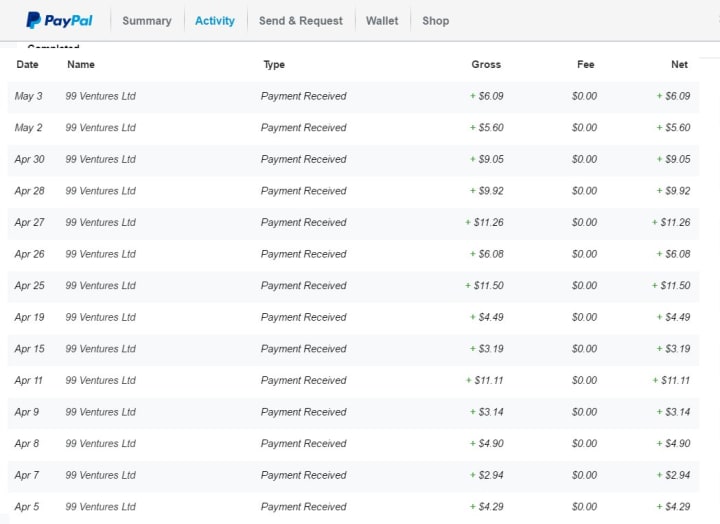The height and width of the screenshot is (524, 720).
Task: Select the Apr 30 date entry
Action: (29, 159)
